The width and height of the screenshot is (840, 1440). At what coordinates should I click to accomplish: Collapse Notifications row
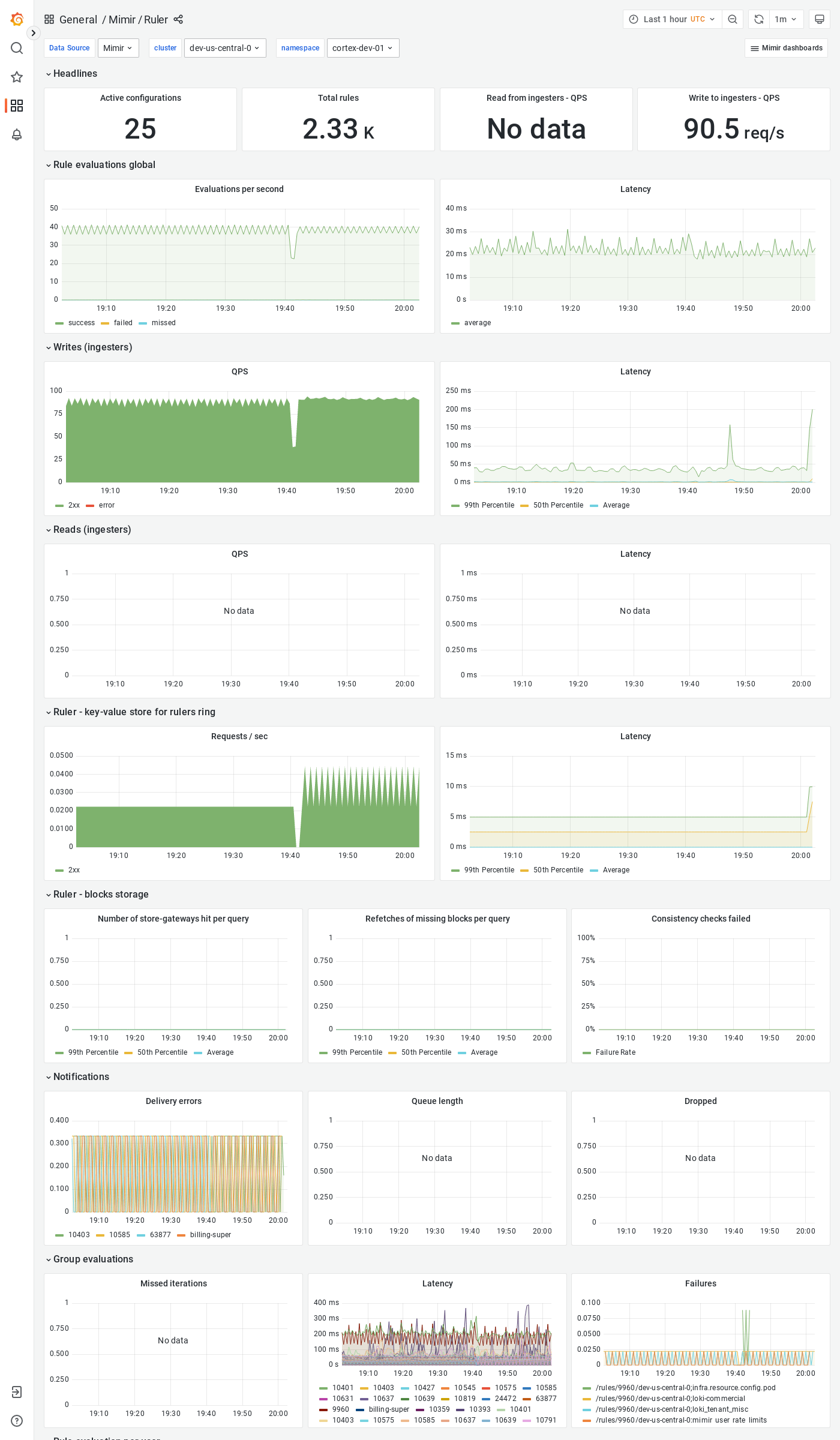78,1076
